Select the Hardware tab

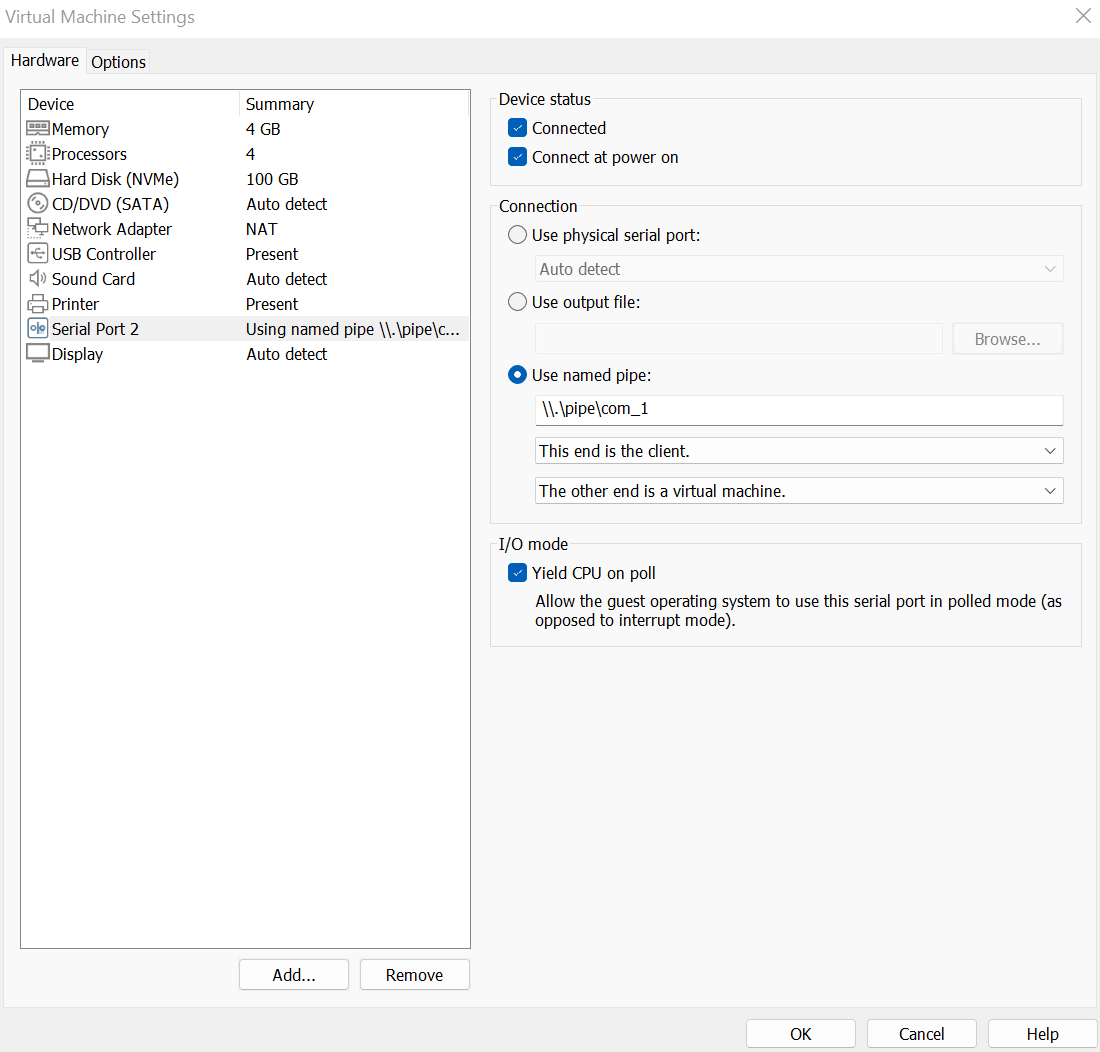(45, 60)
